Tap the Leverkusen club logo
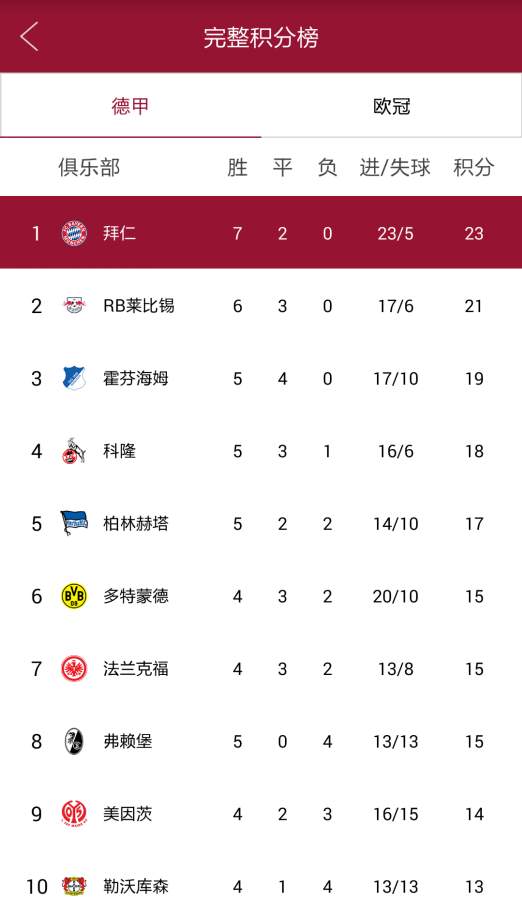This screenshot has height=900, width=522. (x=74, y=886)
